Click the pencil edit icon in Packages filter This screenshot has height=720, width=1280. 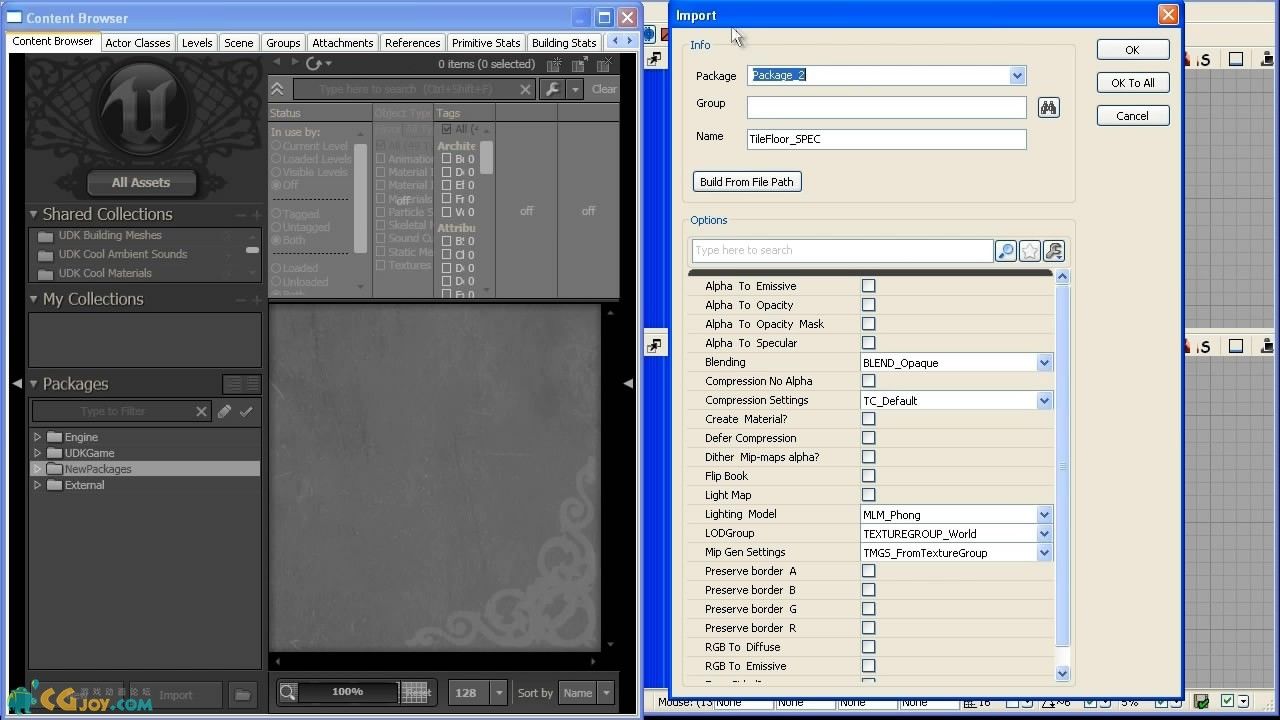click(x=224, y=411)
